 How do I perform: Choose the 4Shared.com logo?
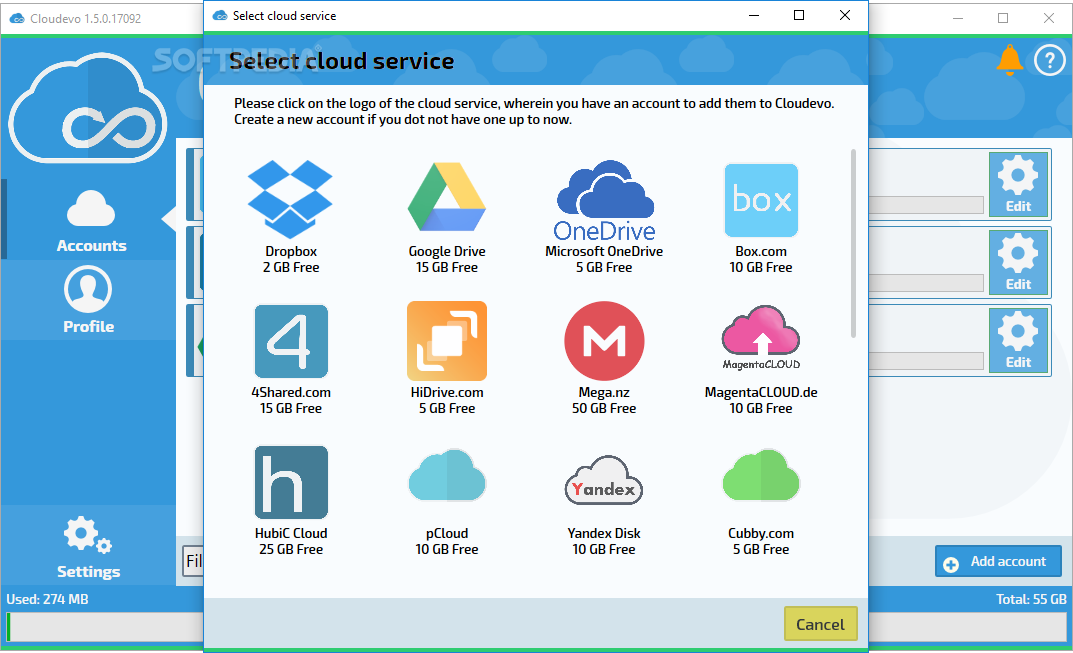coord(291,341)
